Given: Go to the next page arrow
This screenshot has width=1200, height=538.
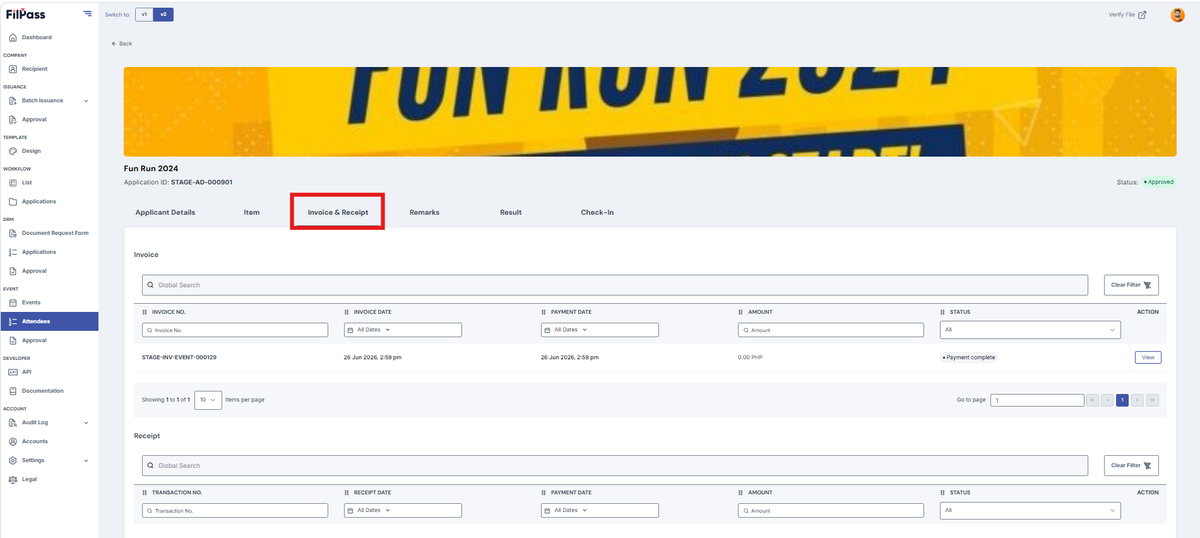Looking at the screenshot, I should pos(1137,400).
